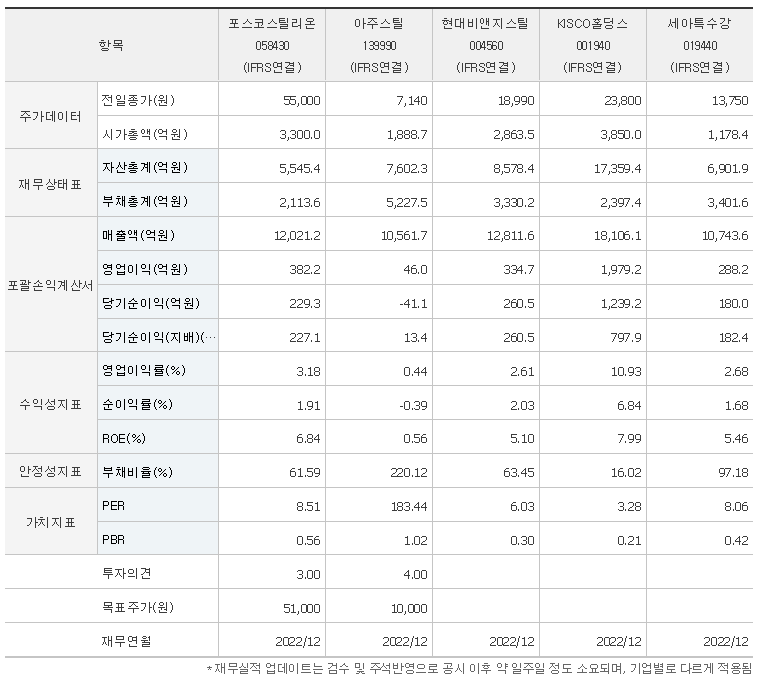
Task: Select the stock code 001940
Action: coord(593,46)
